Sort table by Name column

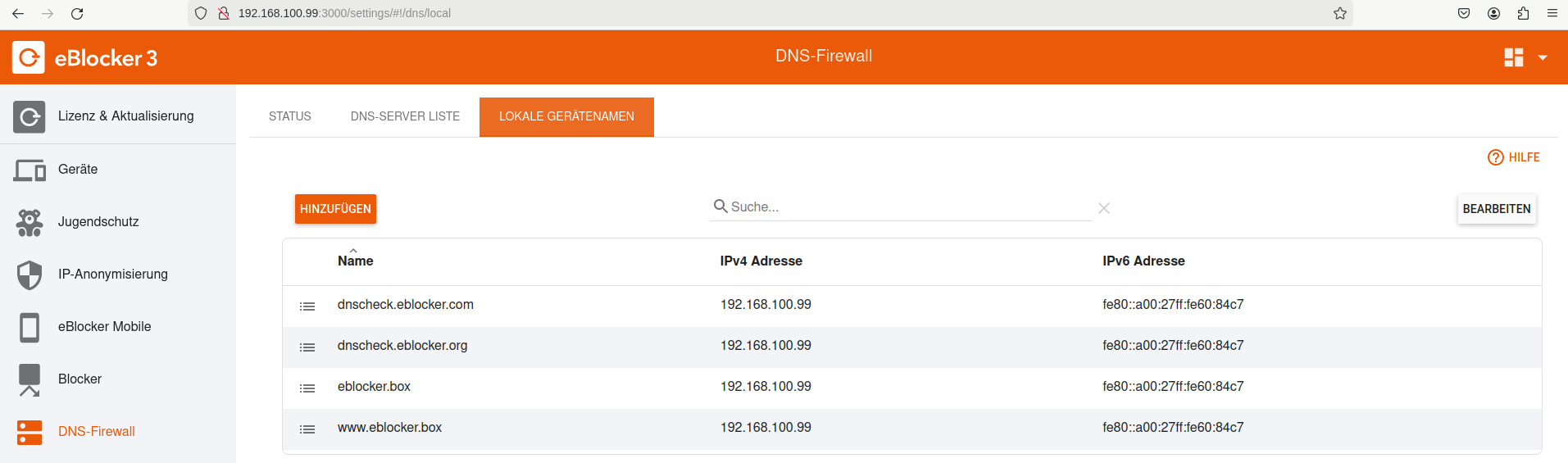355,261
